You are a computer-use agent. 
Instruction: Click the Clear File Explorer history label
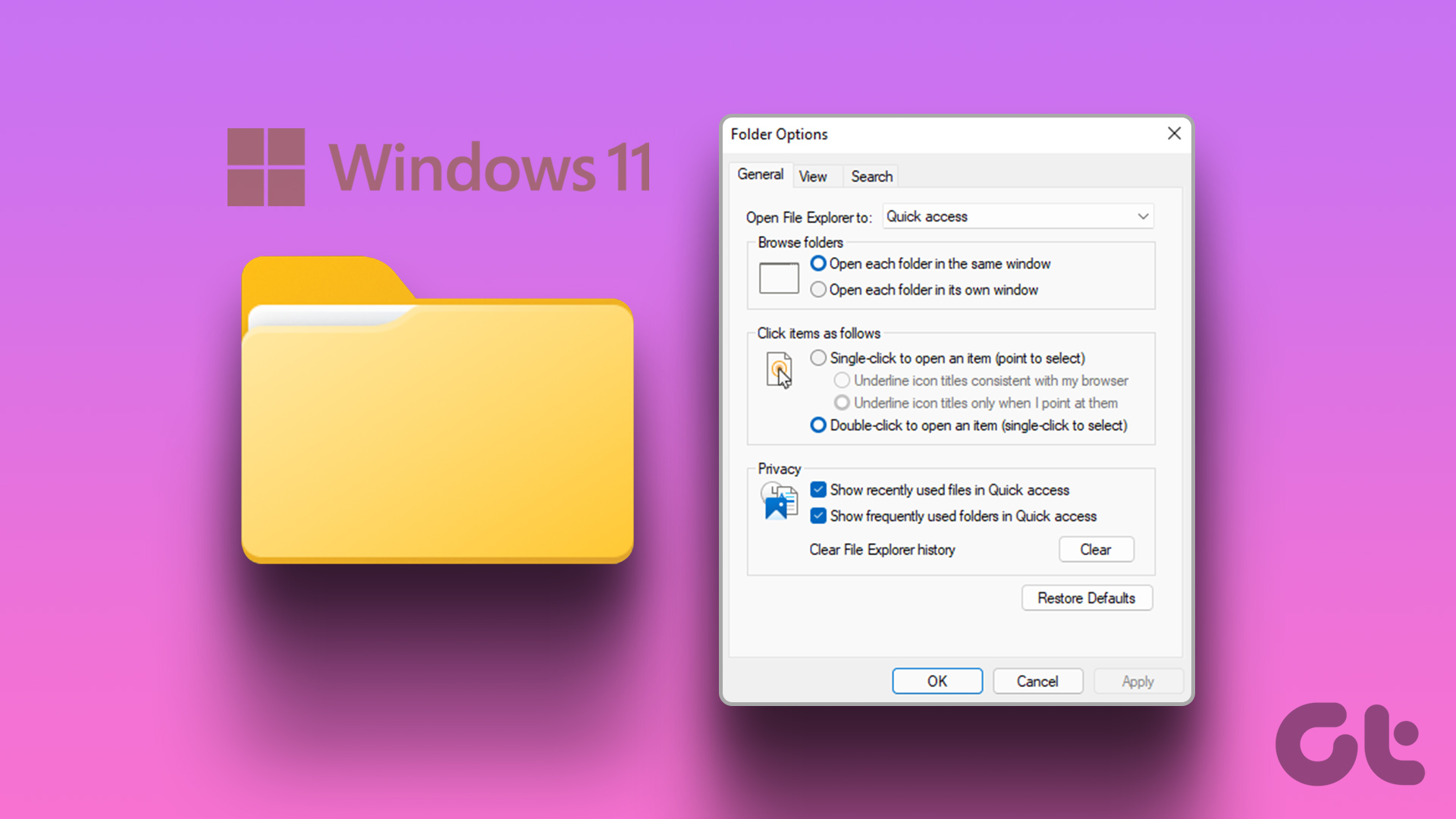click(882, 550)
